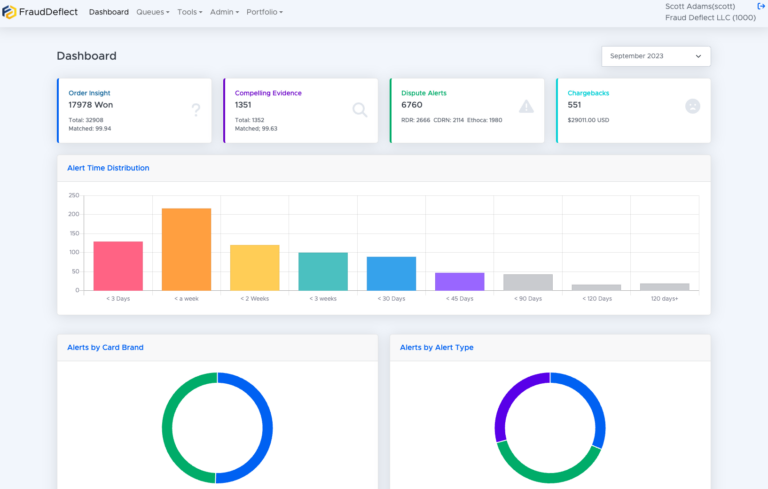The image size is (768, 489).
Task: Click the '1351' Compelling Evidence value
Action: (243, 105)
